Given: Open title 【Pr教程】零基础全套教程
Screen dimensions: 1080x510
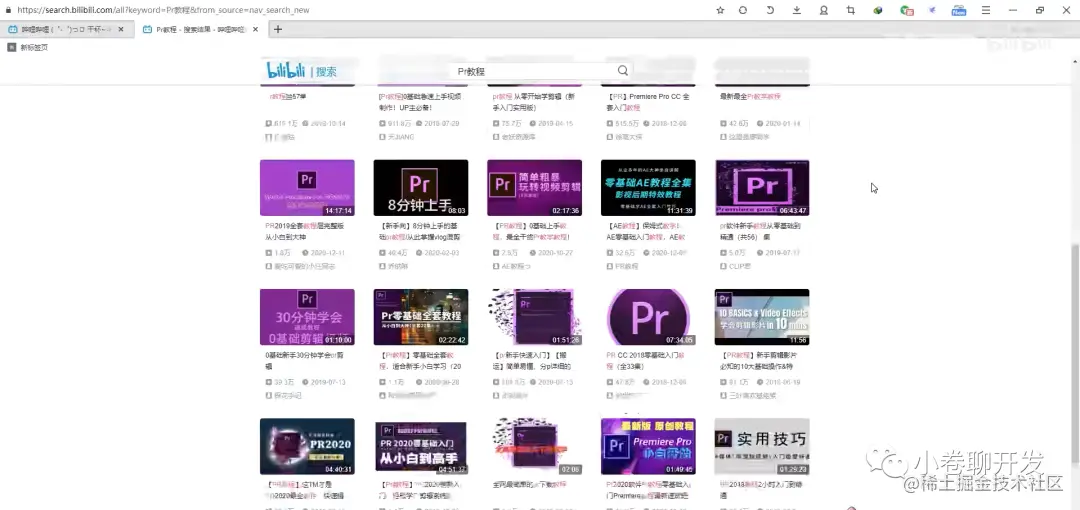Looking at the screenshot, I should coord(420,360).
